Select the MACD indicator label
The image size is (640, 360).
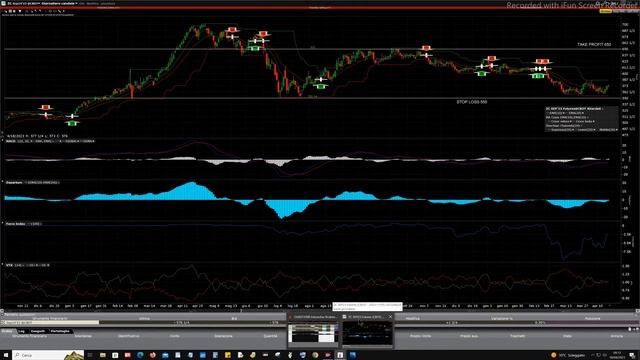[11, 141]
